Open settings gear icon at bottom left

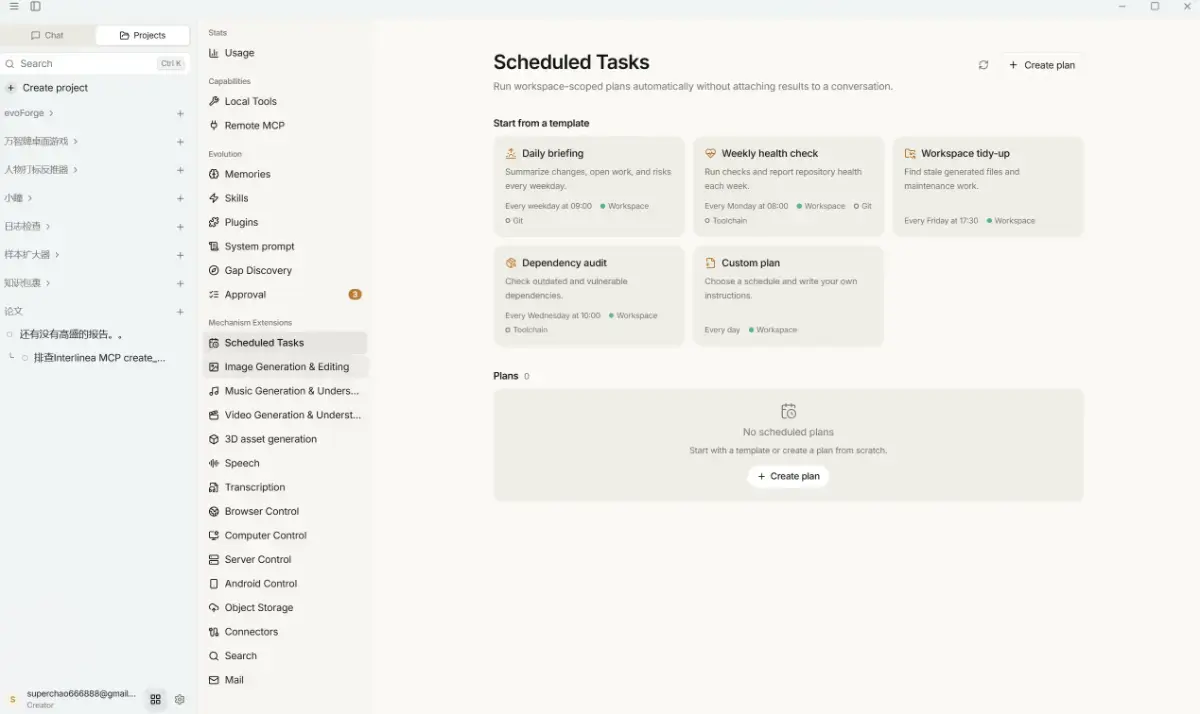(180, 700)
